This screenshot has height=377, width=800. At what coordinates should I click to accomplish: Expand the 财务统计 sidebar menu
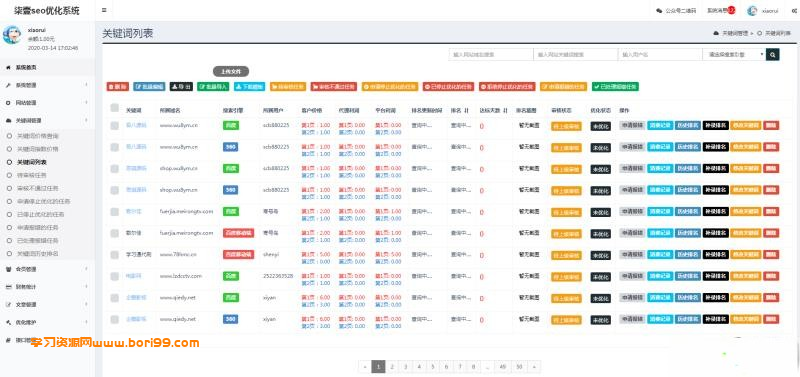(x=46, y=287)
